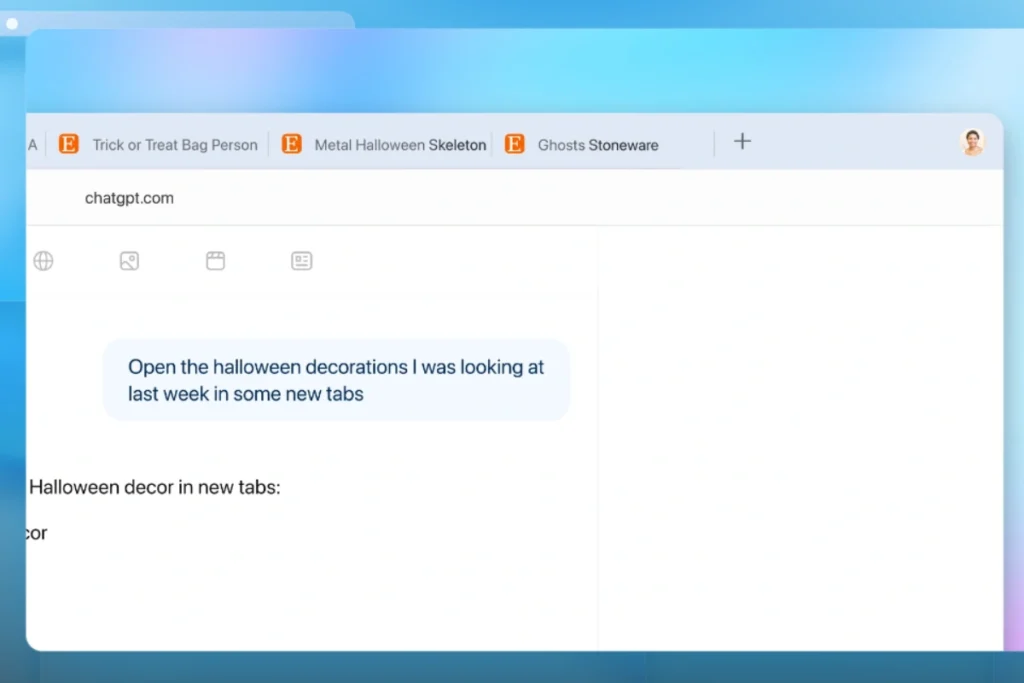Screen dimensions: 1024x683
Task: Click the globe web search icon
Action: (x=43, y=261)
